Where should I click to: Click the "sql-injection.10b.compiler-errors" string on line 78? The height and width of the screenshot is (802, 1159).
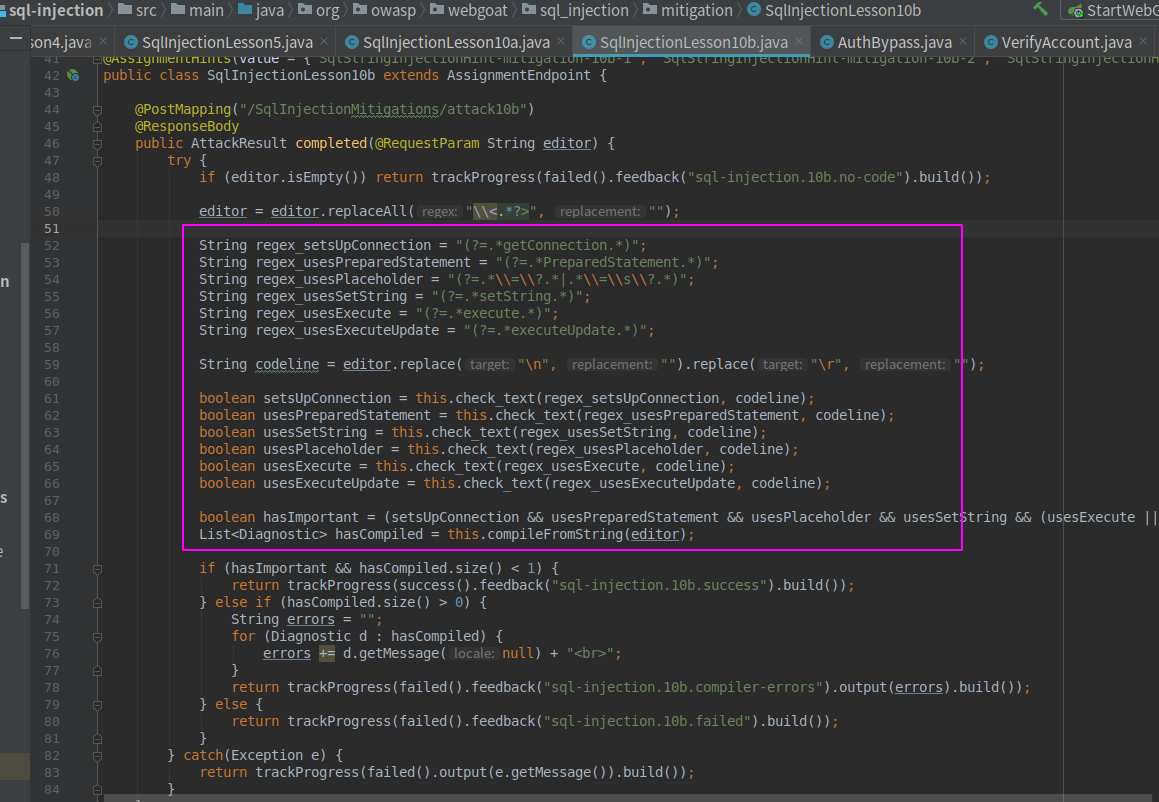pyautogui.click(x=684, y=687)
